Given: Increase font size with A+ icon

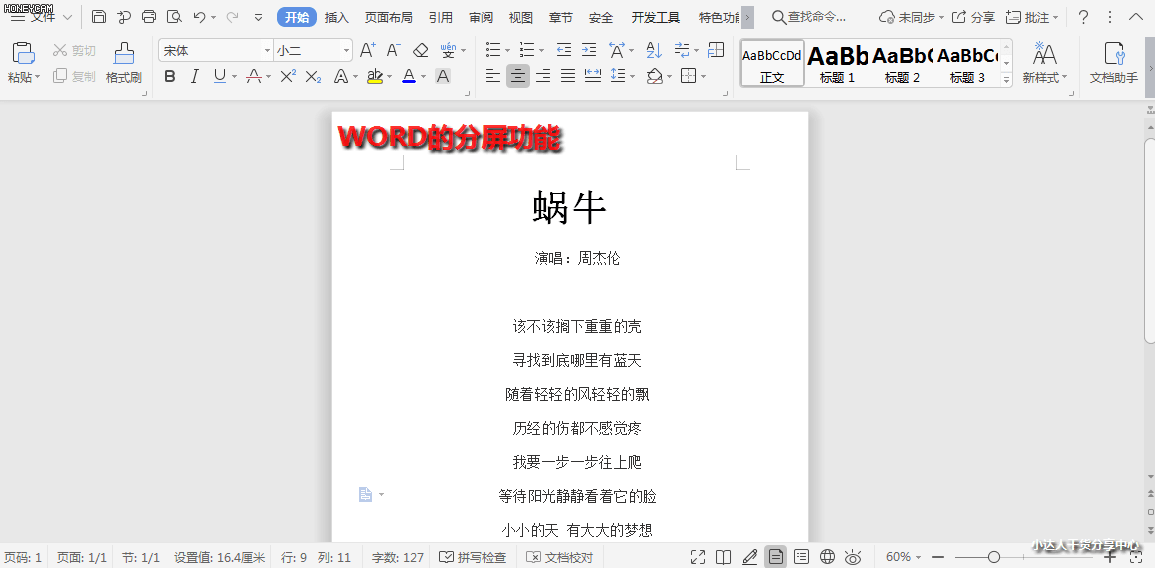Looking at the screenshot, I should (x=367, y=50).
